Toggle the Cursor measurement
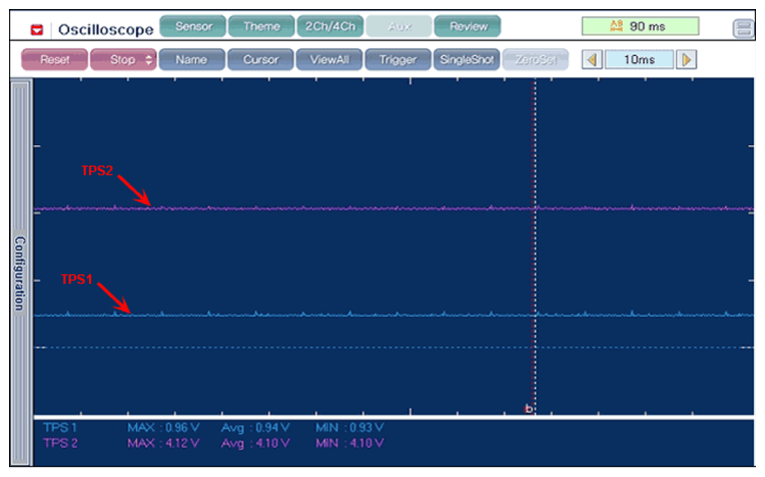 click(261, 60)
